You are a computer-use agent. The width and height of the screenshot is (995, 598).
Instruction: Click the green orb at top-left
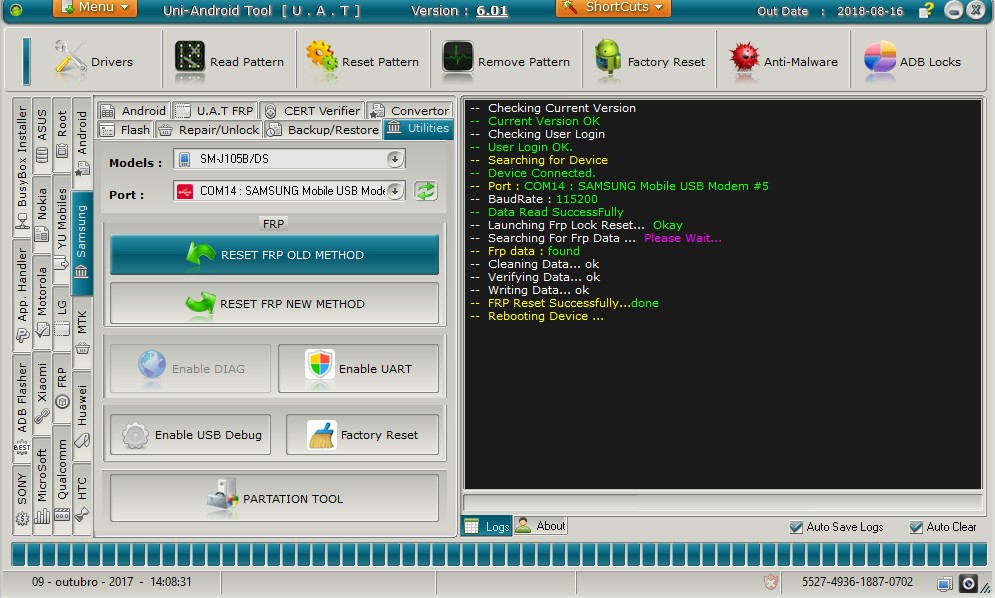(x=16, y=10)
